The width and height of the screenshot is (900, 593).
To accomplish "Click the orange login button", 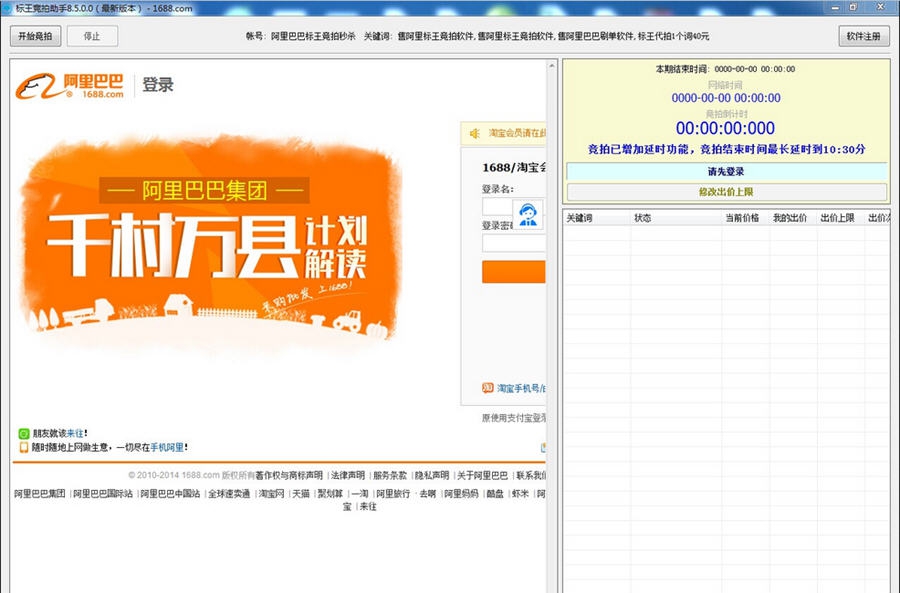I will (x=514, y=272).
